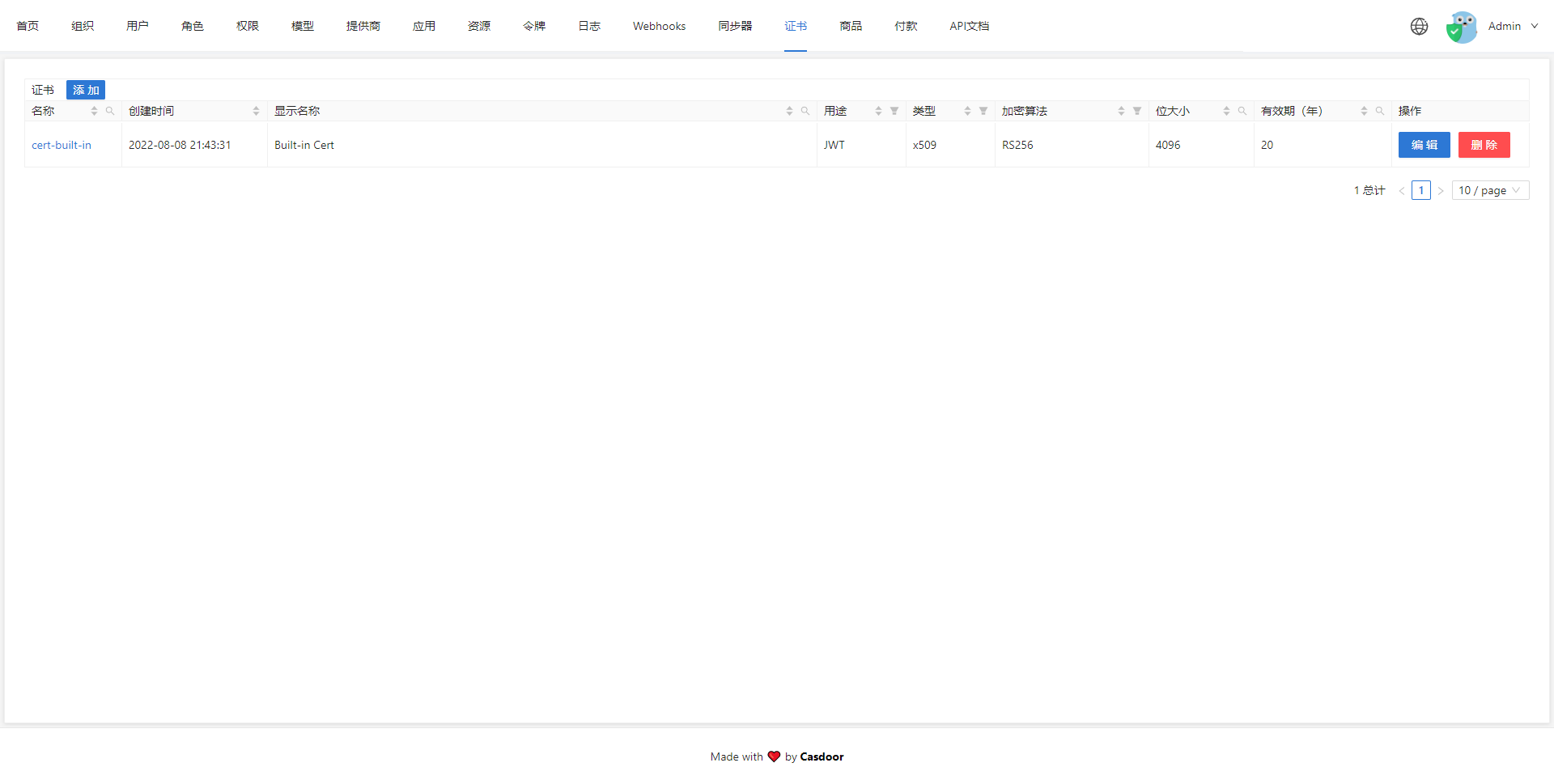
Task: Open the cert-built-in certificate link
Action: (61, 145)
